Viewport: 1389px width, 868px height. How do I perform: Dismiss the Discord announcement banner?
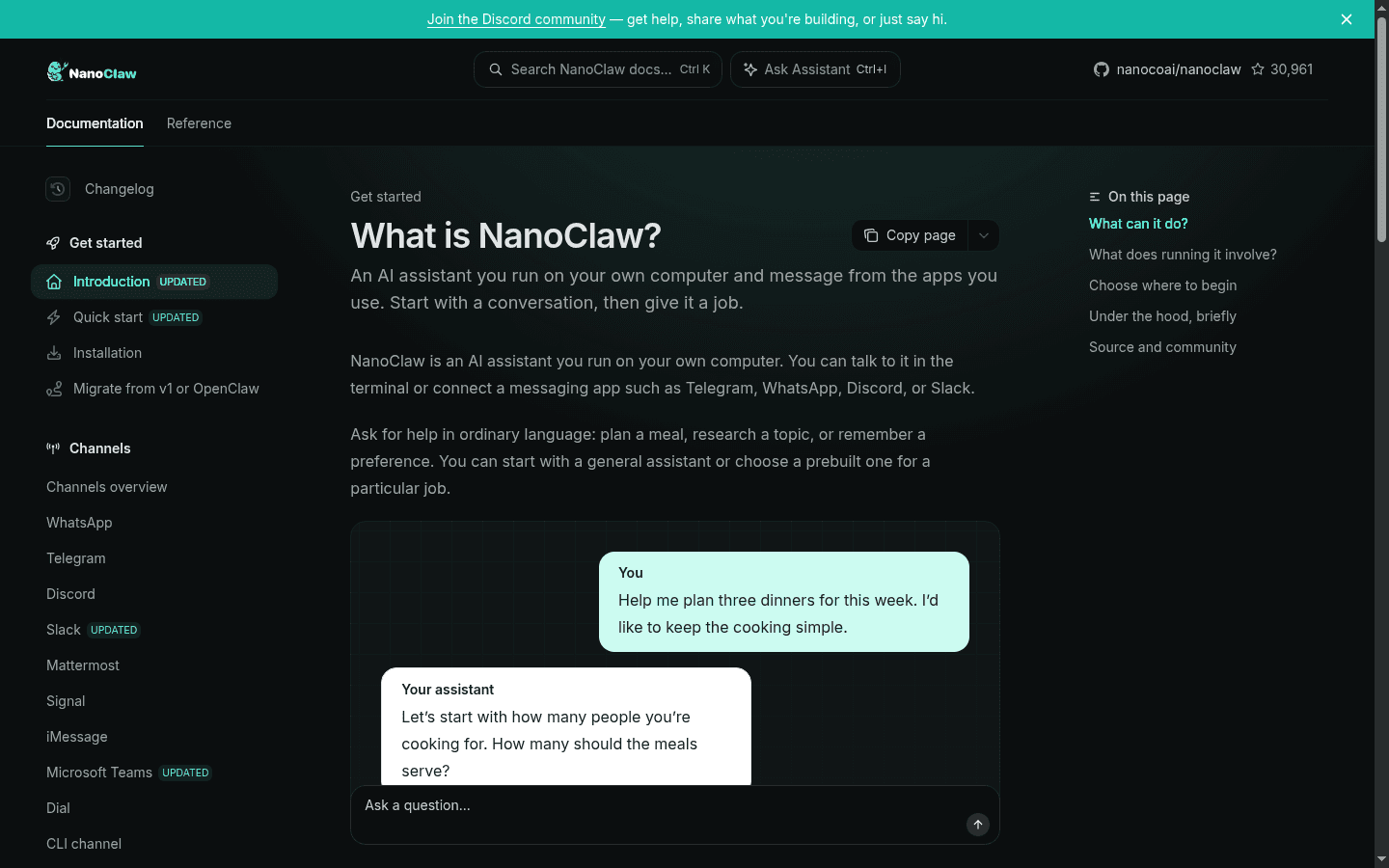click(1347, 19)
